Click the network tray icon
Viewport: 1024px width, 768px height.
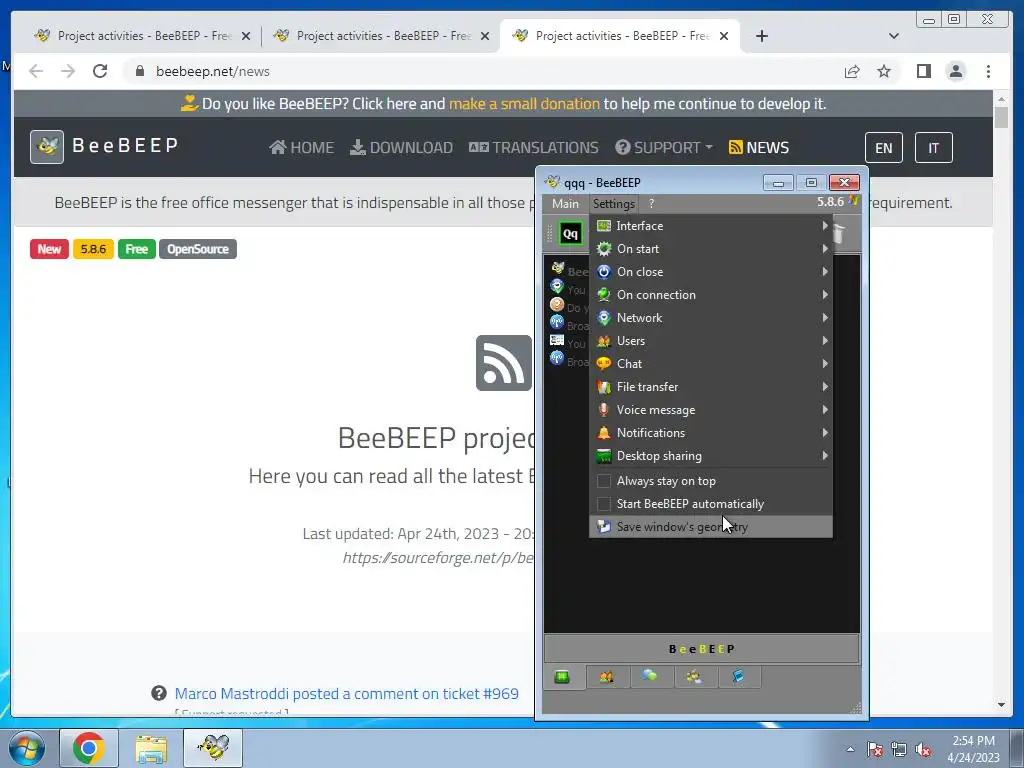899,750
